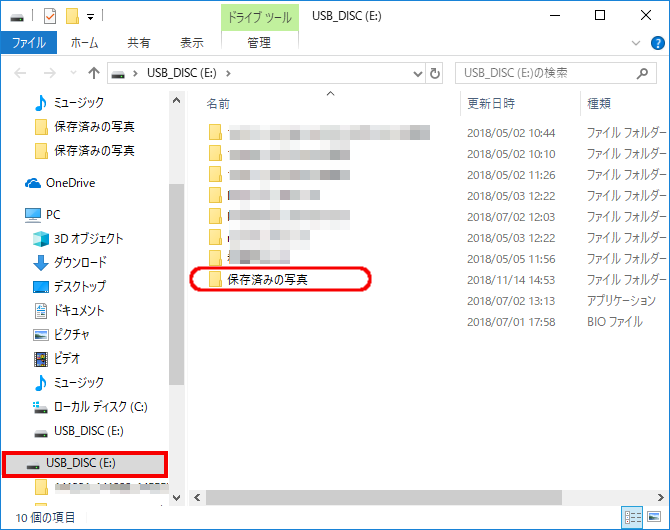Open the address bar history dropdown
The image size is (670, 530).
pyautogui.click(x=418, y=74)
